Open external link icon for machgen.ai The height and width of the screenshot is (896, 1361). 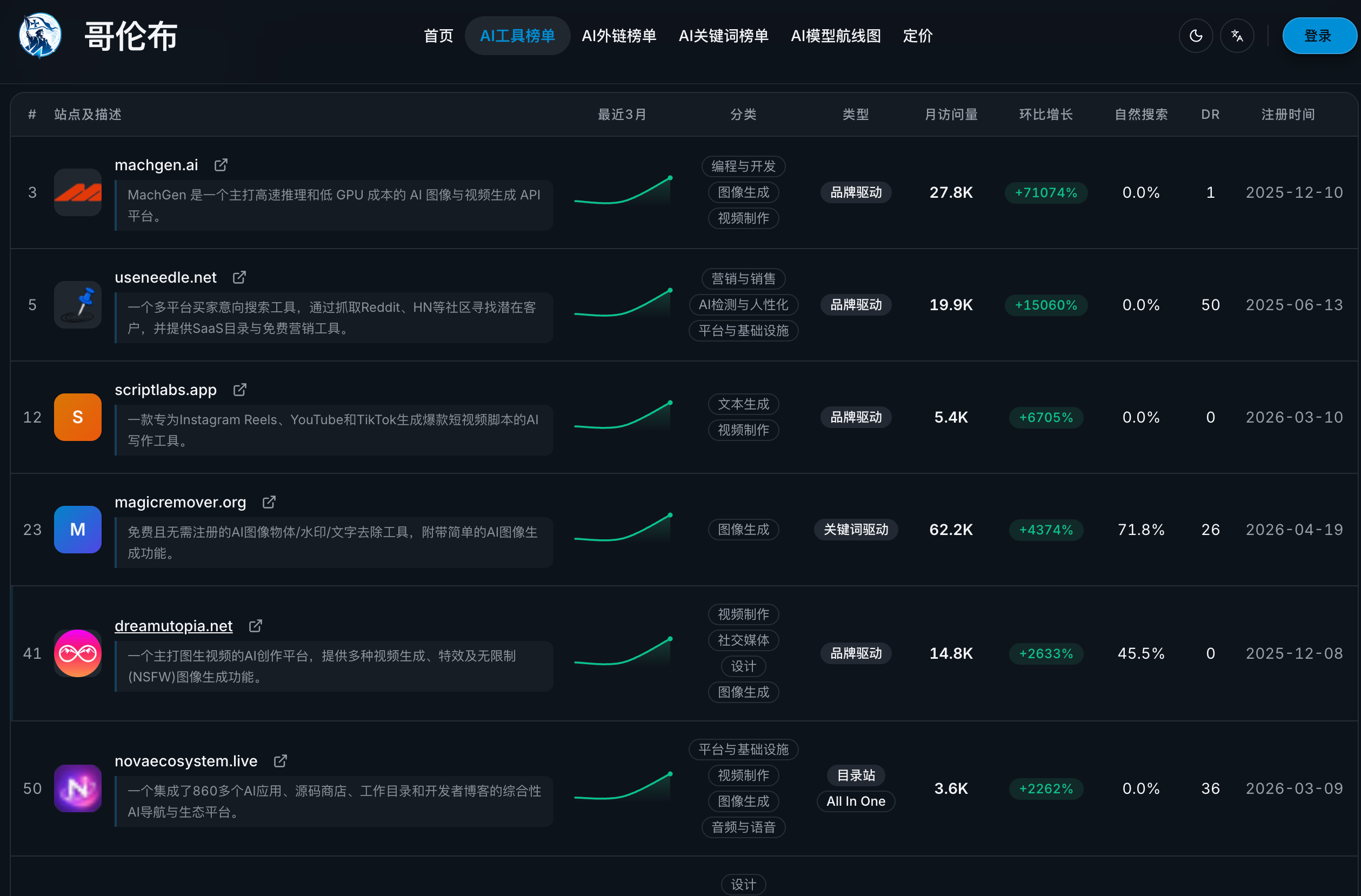(x=221, y=165)
